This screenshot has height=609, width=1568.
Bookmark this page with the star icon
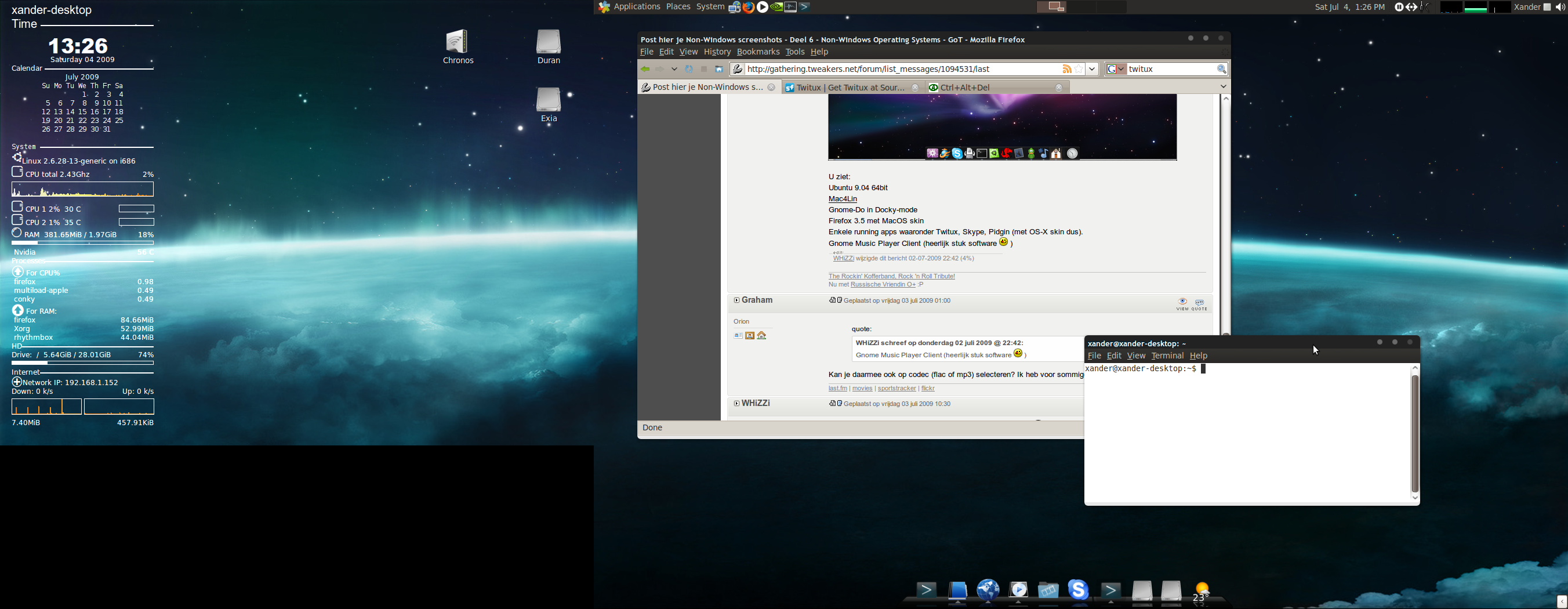(x=1079, y=70)
